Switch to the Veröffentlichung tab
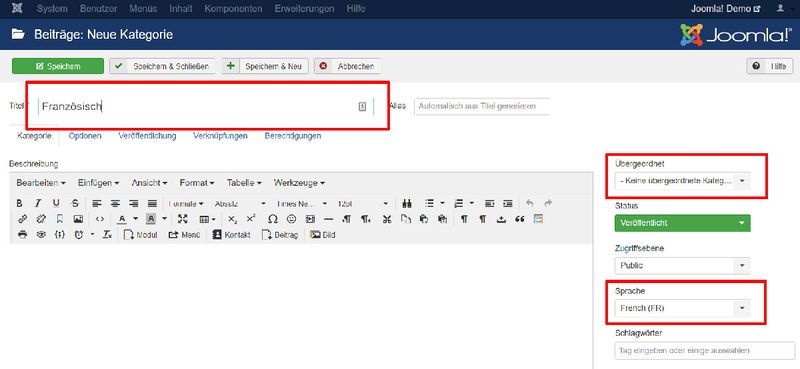 pyautogui.click(x=147, y=136)
